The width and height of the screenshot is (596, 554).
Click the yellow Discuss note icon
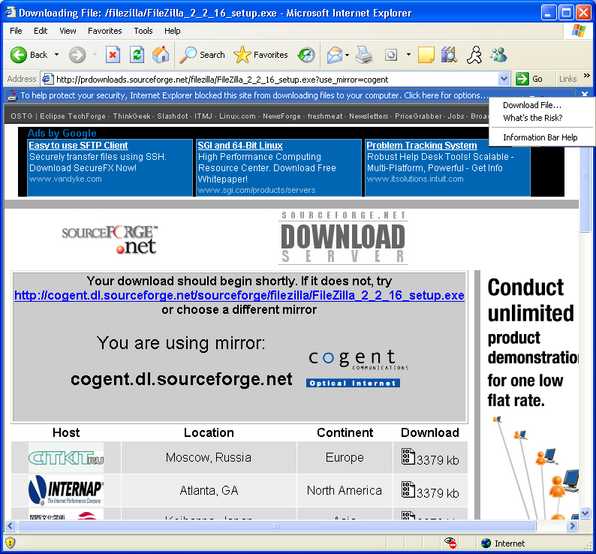point(426,55)
